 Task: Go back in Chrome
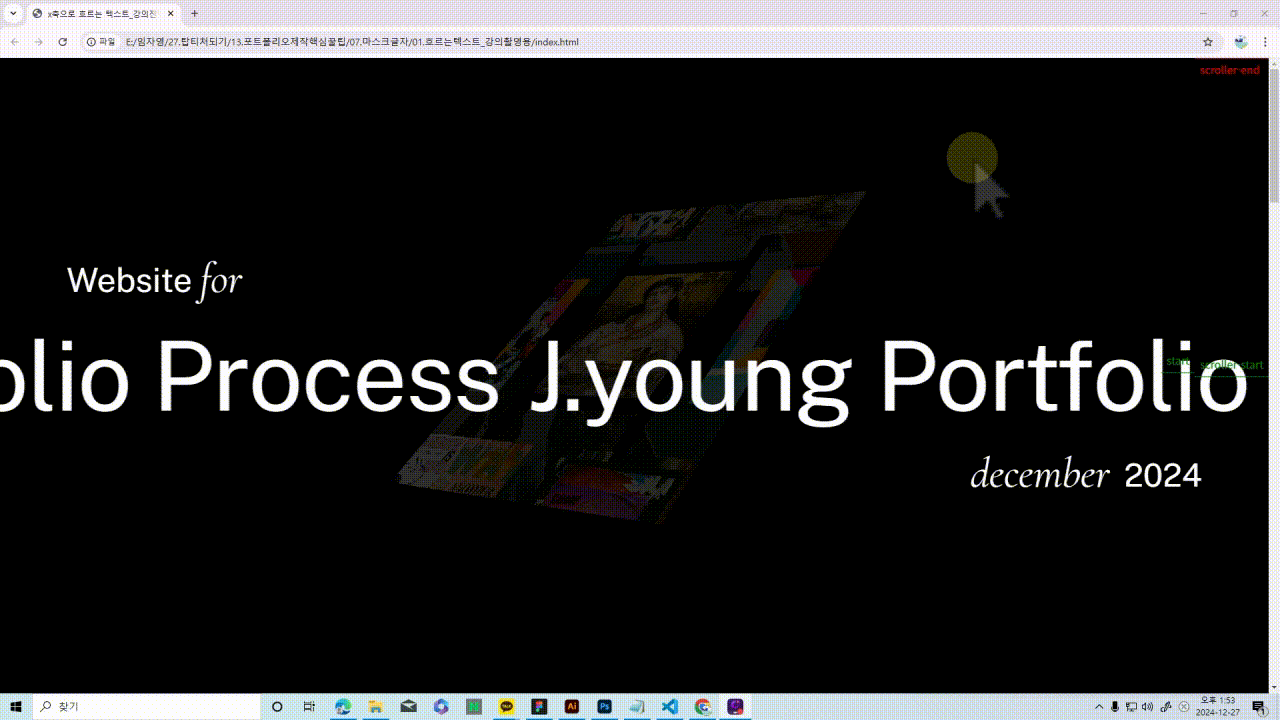pyautogui.click(x=15, y=42)
